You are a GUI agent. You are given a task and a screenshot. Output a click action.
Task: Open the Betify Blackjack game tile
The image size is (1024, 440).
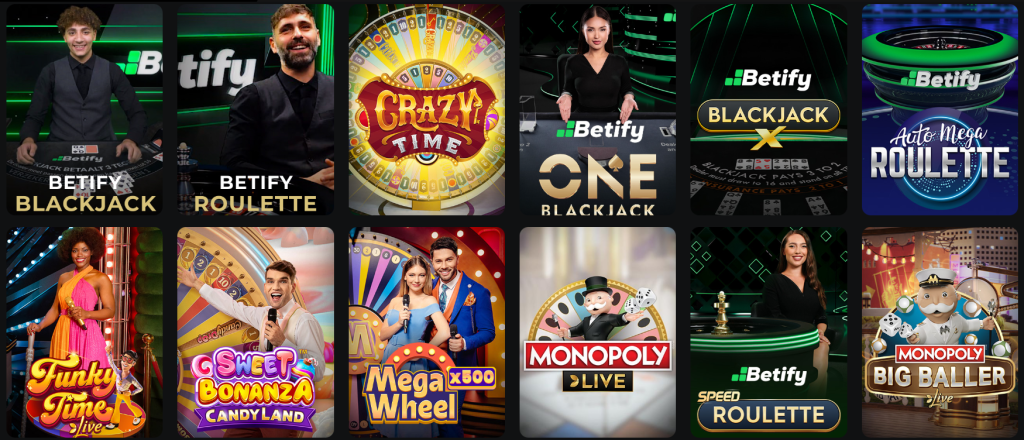[84, 110]
